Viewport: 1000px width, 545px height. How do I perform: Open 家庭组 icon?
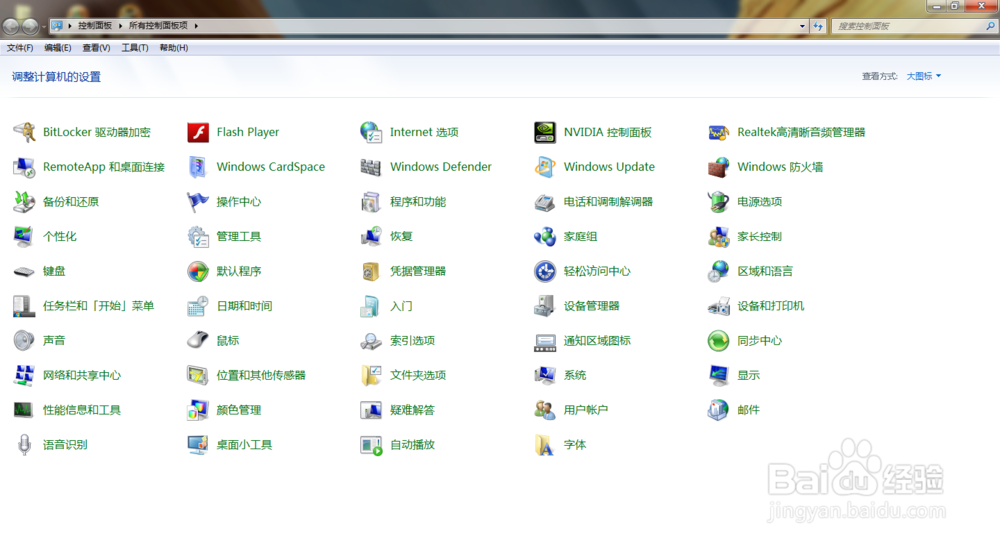coord(545,236)
